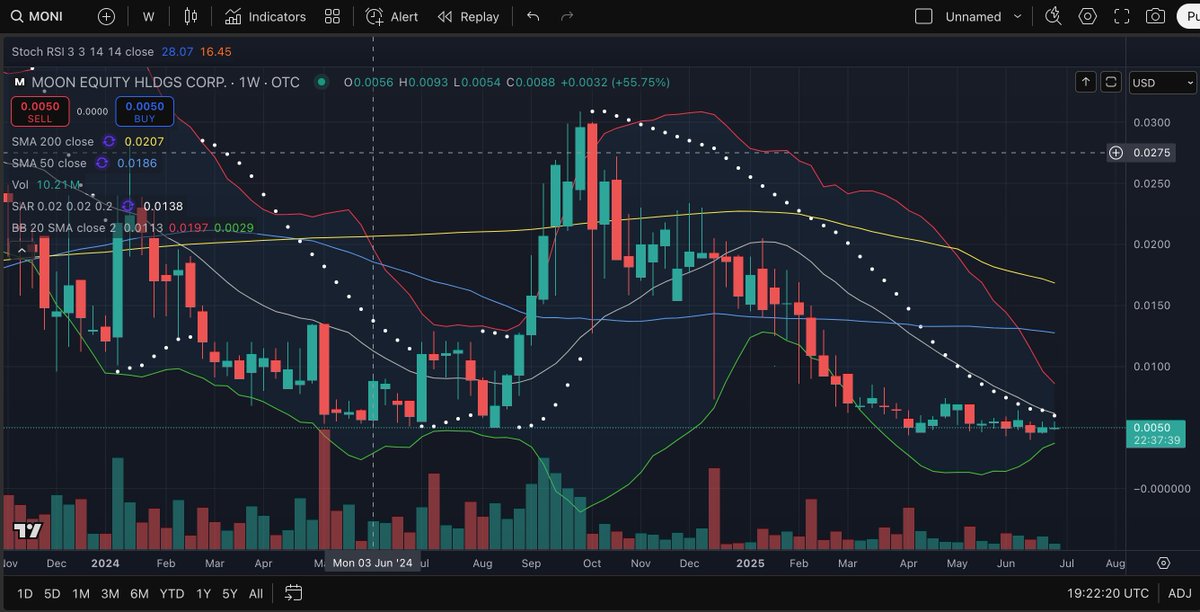Set range to 1D
The width and height of the screenshot is (1200, 612).
[25, 593]
